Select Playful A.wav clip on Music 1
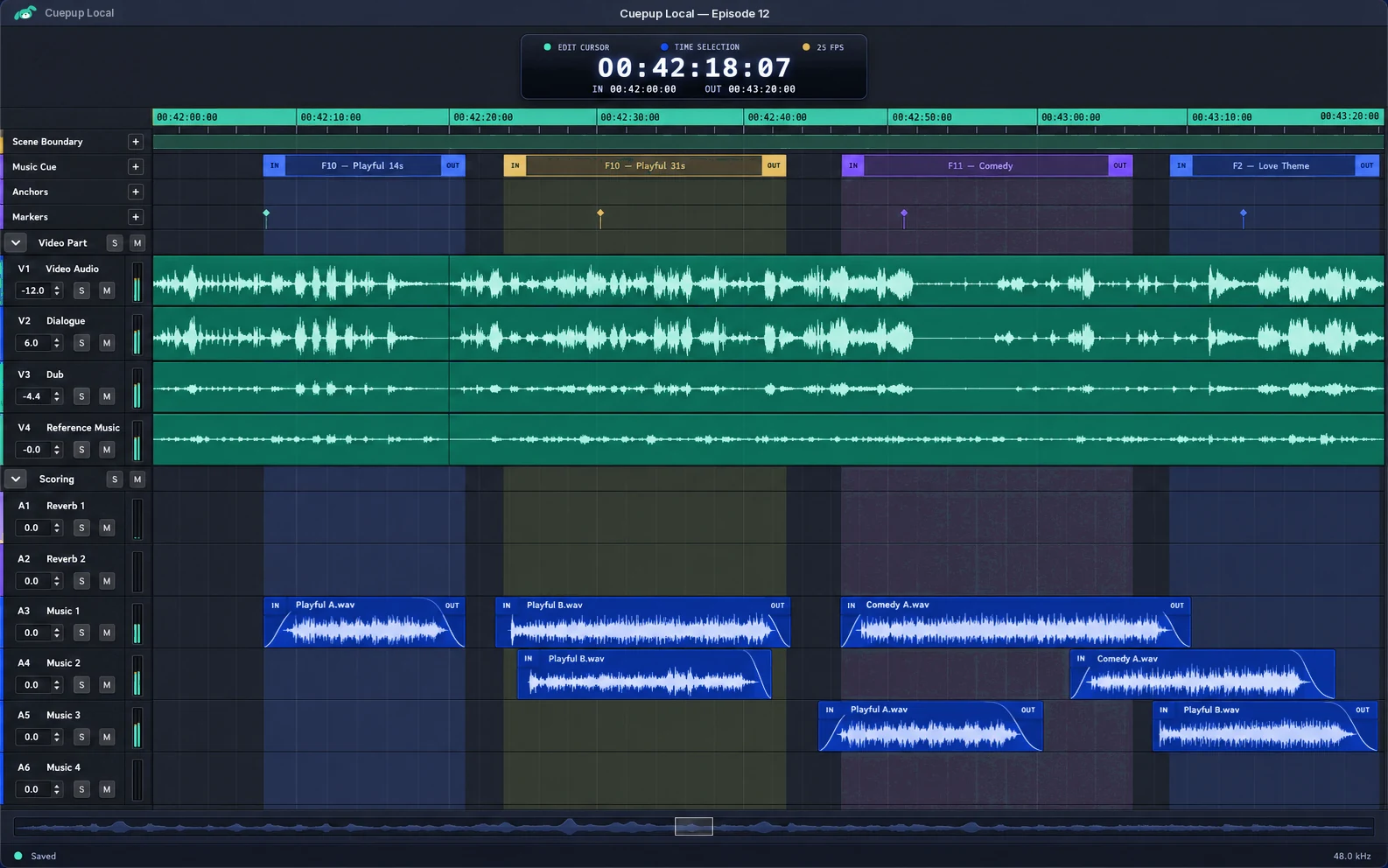 (x=364, y=622)
